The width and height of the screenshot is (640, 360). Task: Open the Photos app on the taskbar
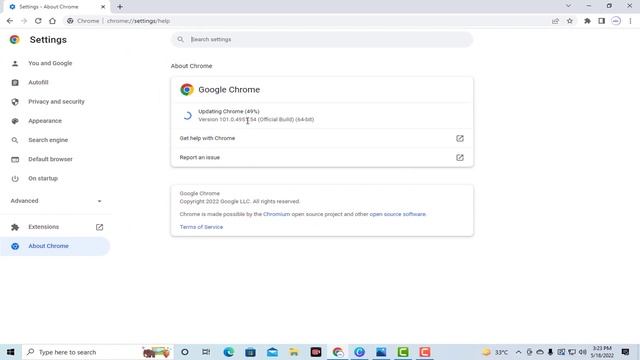pos(381,352)
